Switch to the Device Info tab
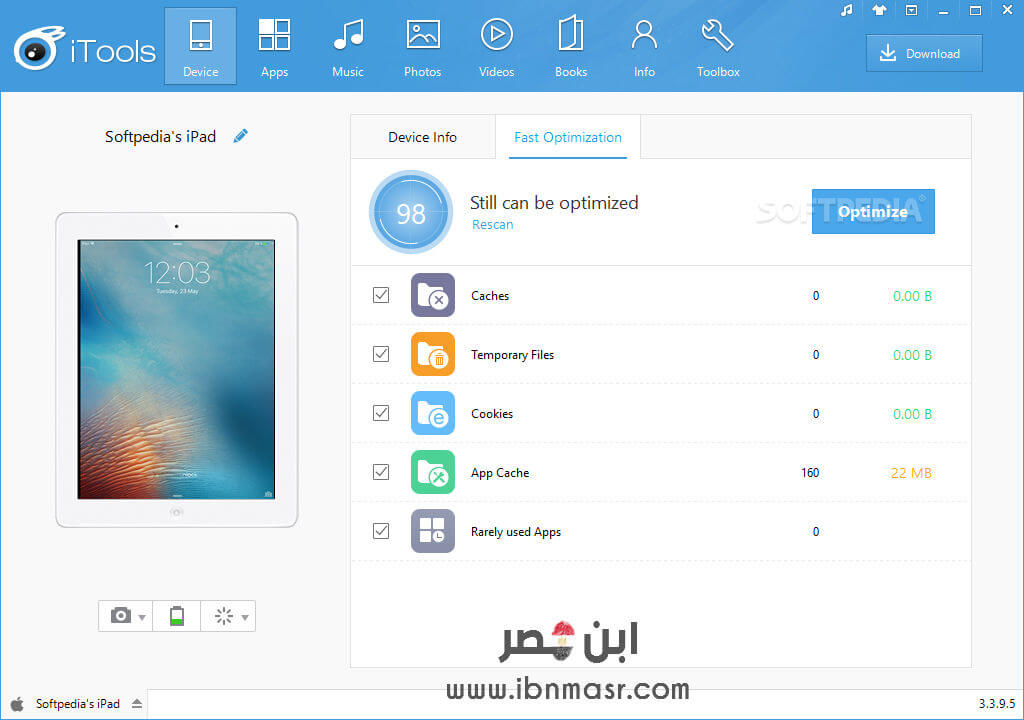 423,137
